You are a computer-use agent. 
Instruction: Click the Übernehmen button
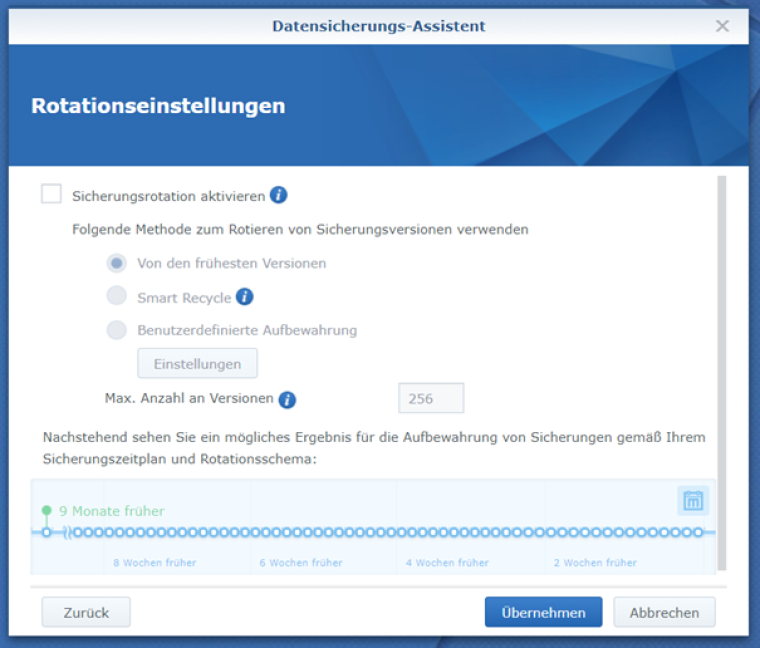pyautogui.click(x=543, y=612)
